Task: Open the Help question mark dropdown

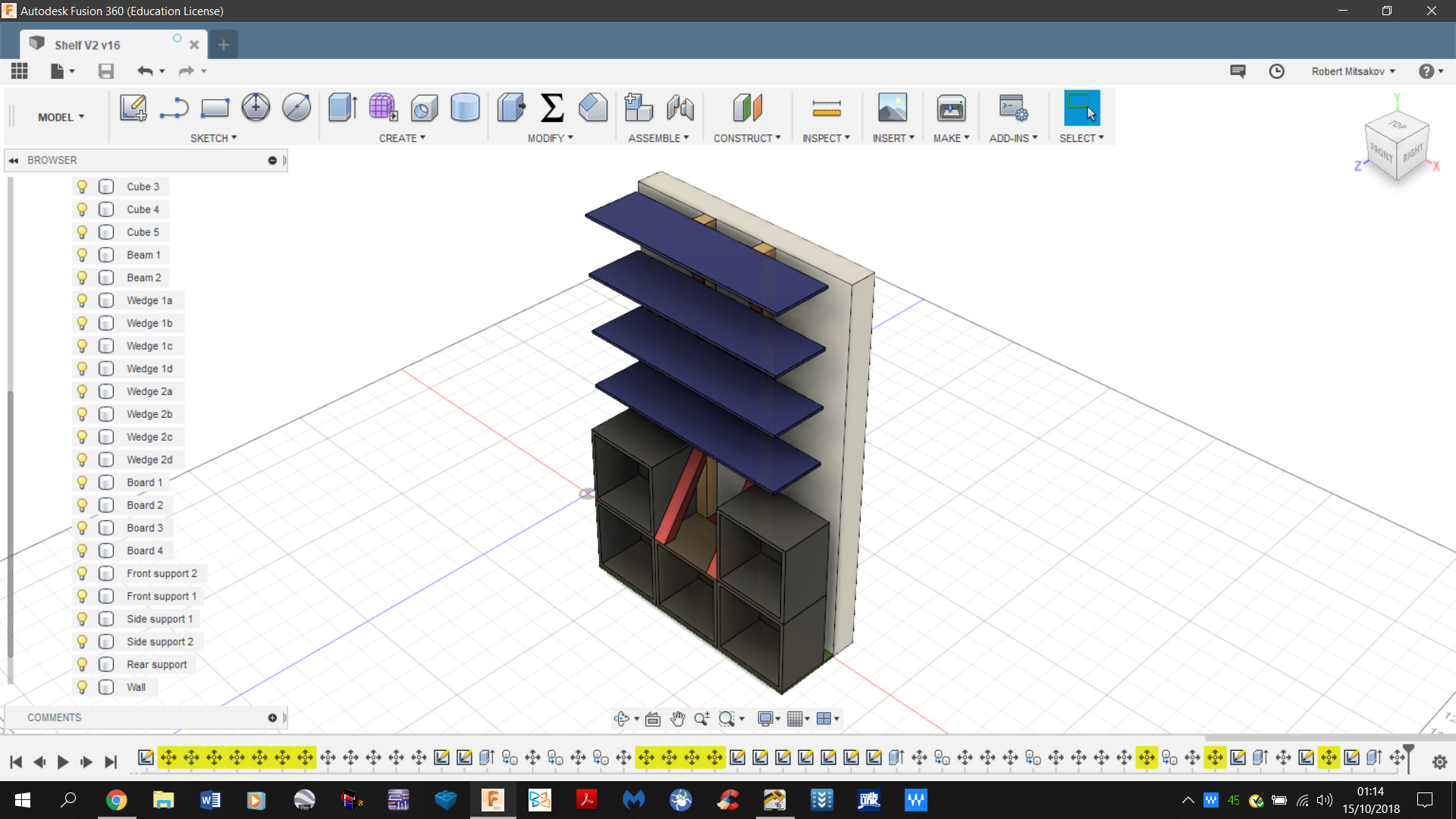Action: (1430, 71)
